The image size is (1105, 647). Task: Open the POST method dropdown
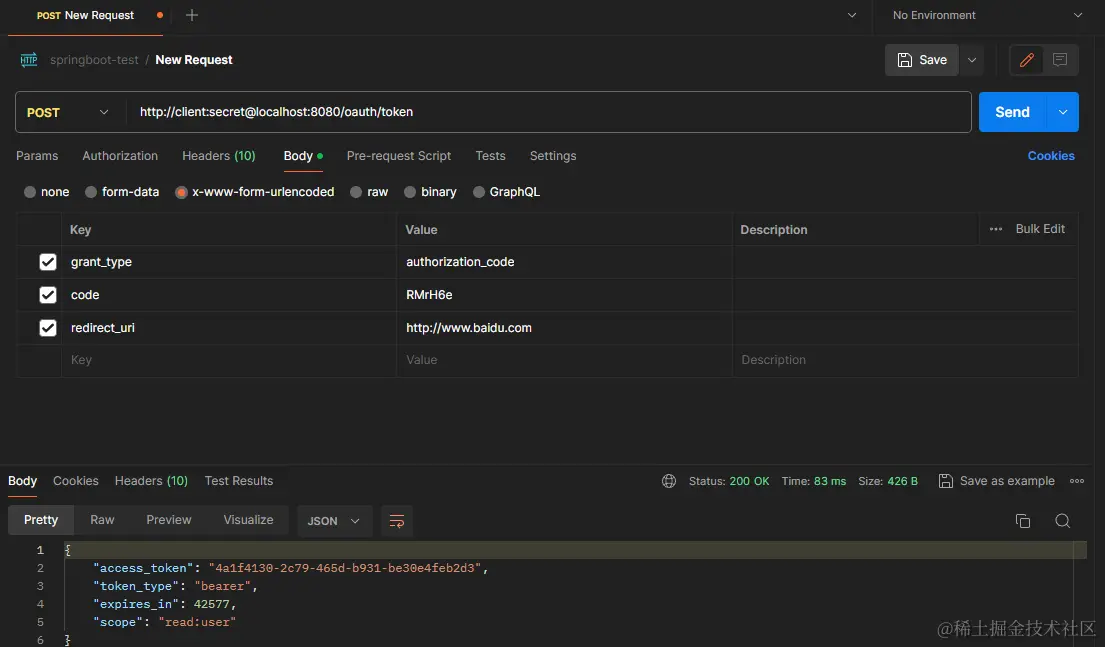point(68,112)
